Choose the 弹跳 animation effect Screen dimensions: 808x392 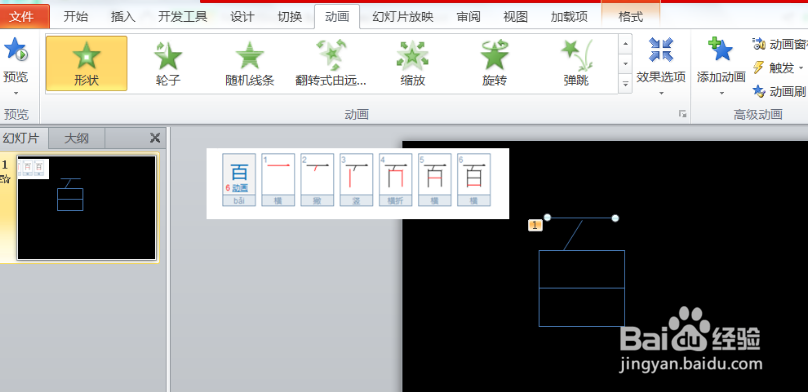tap(576, 63)
